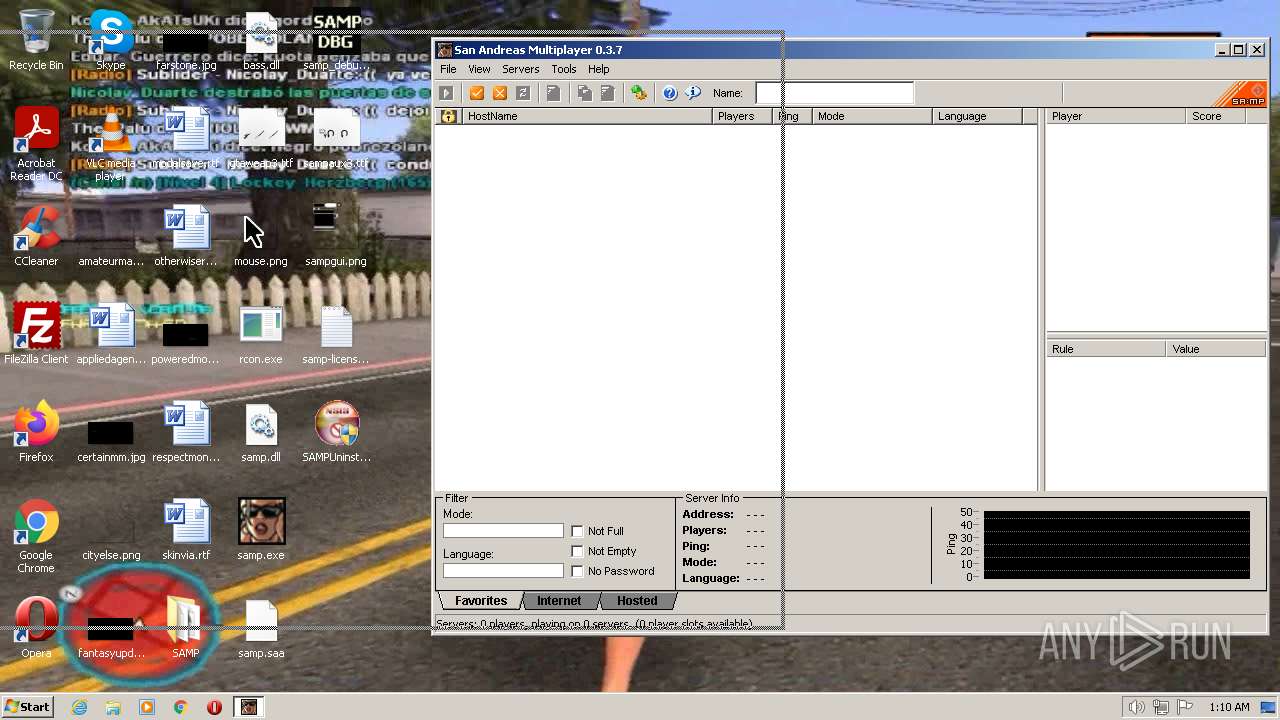Select the Firefox desktop shortcut
Screen dimensions: 1280x720
(x=36, y=433)
